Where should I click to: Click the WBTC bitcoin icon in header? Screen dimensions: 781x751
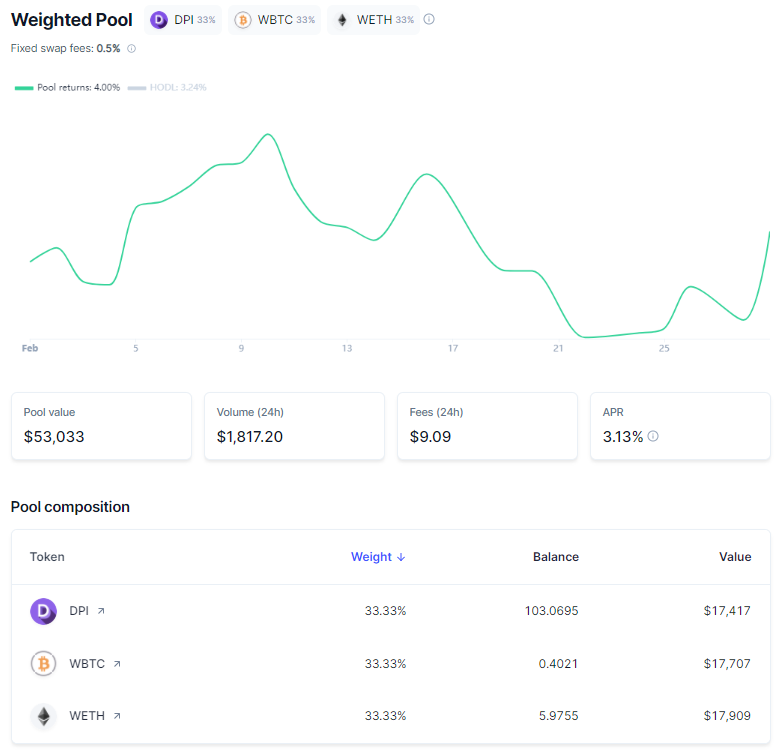(243, 20)
